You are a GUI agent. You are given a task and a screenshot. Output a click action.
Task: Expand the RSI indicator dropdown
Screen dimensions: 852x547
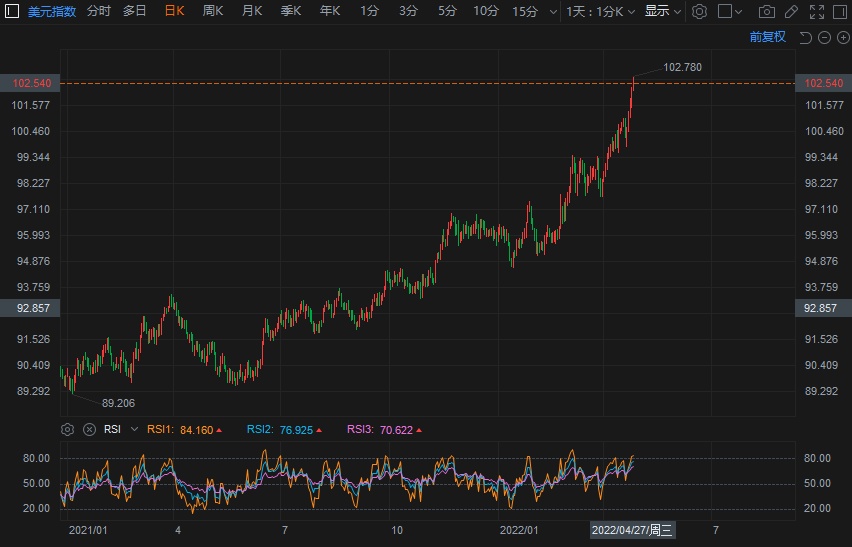(134, 429)
